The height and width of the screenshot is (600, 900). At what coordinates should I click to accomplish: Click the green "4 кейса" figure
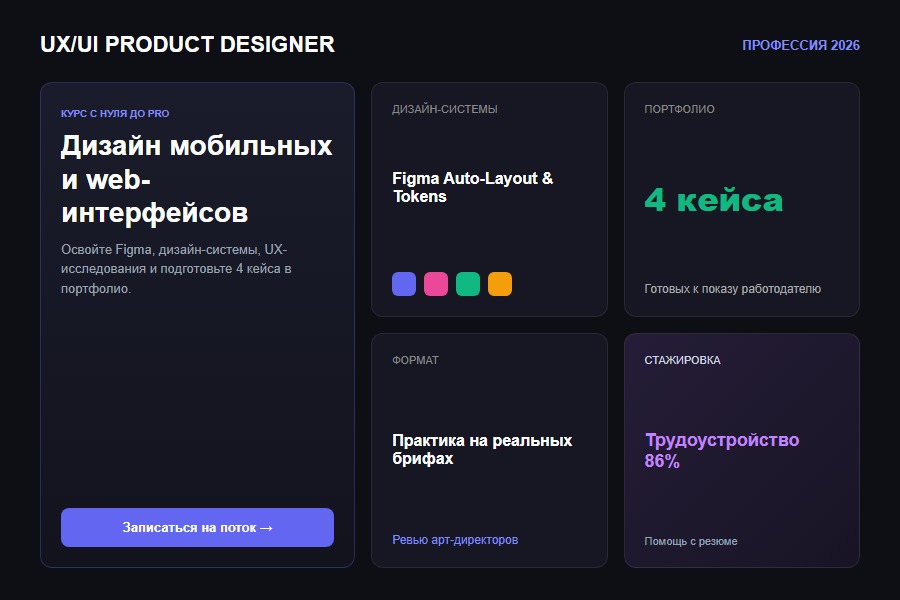[713, 200]
